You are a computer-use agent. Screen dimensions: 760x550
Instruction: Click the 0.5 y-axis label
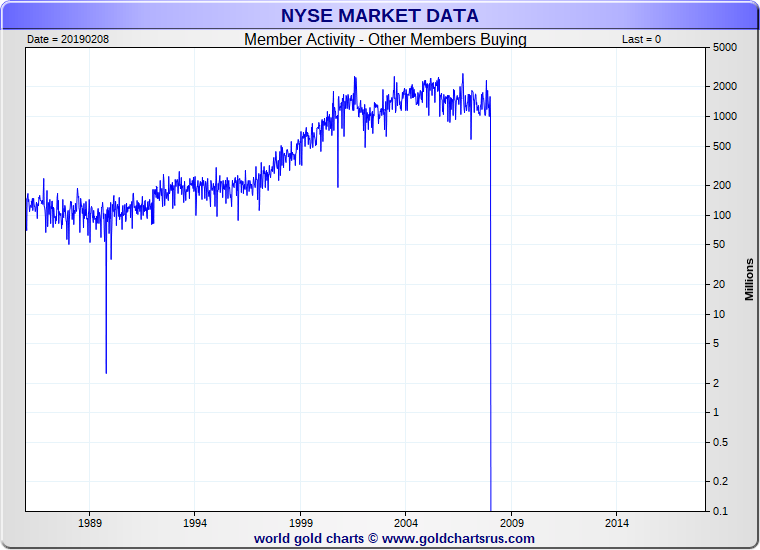pos(720,442)
